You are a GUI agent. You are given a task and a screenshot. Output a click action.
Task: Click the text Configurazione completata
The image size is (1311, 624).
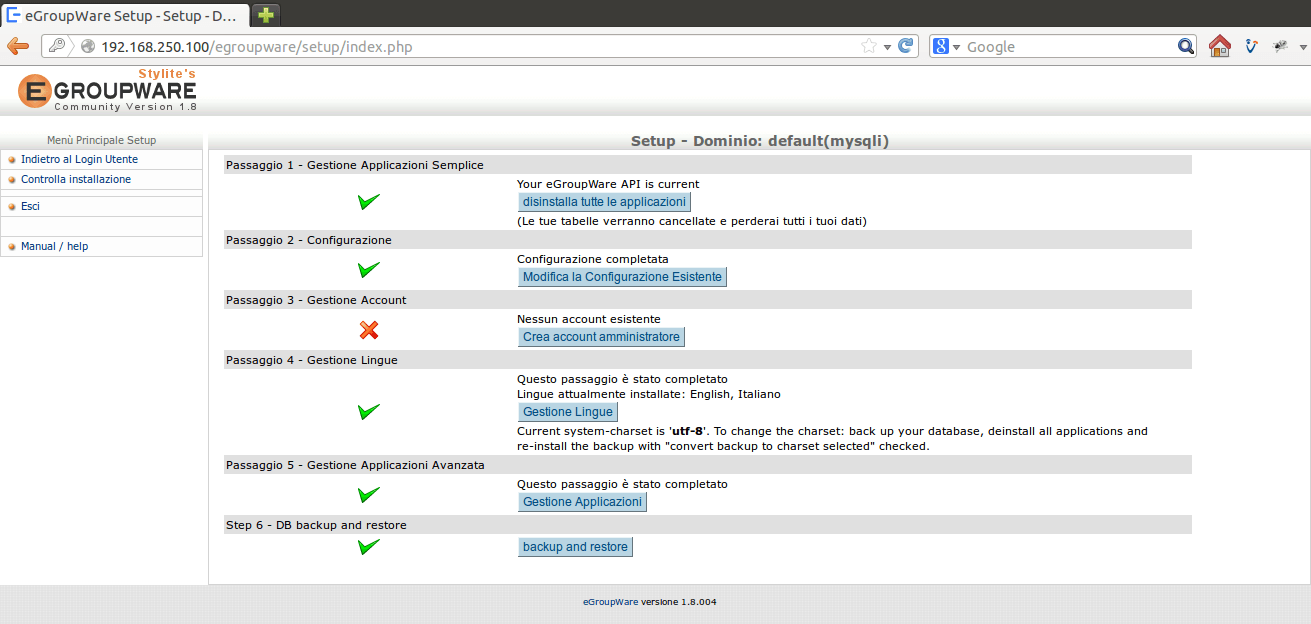click(x=593, y=259)
